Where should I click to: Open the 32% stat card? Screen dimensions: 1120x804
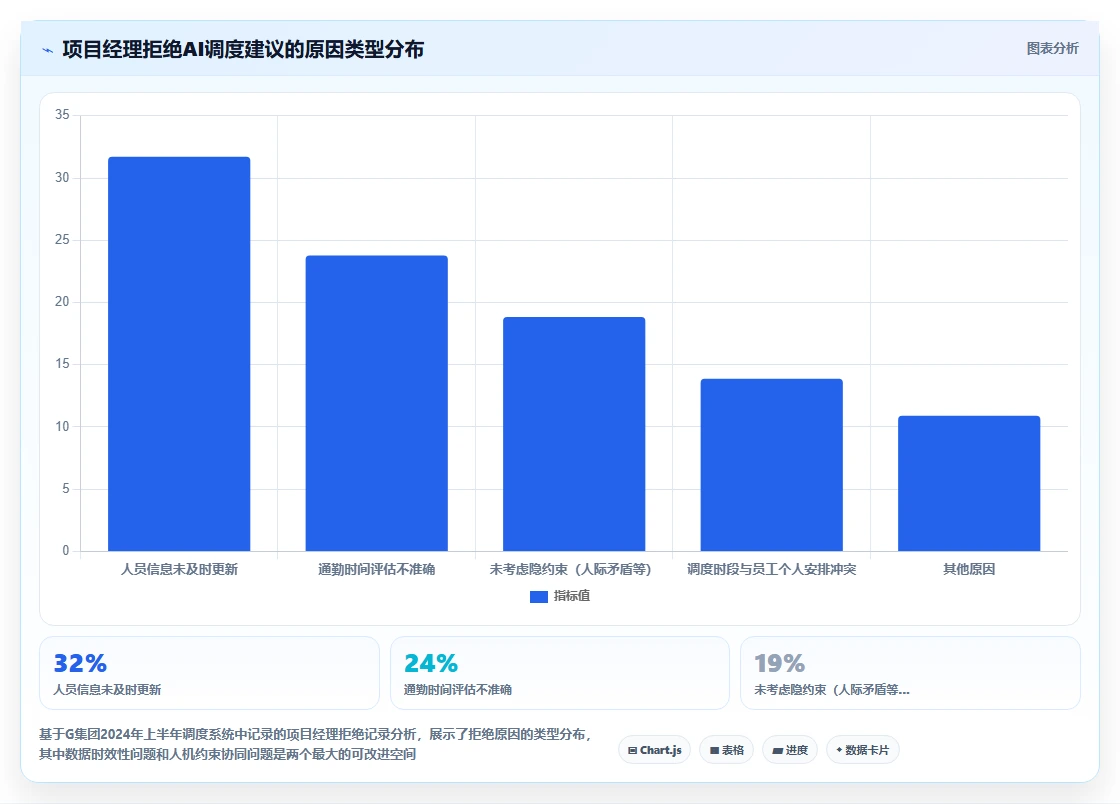(x=209, y=673)
